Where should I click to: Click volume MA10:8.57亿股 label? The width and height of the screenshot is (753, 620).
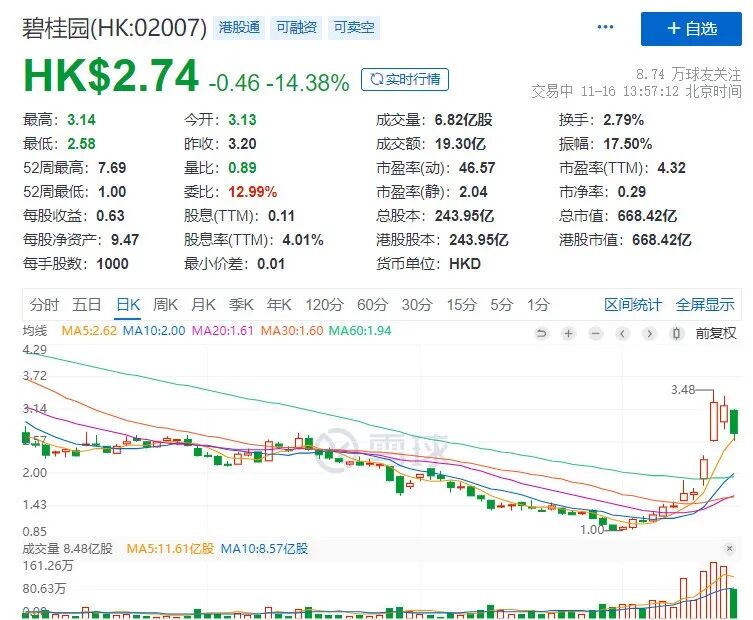tap(264, 548)
